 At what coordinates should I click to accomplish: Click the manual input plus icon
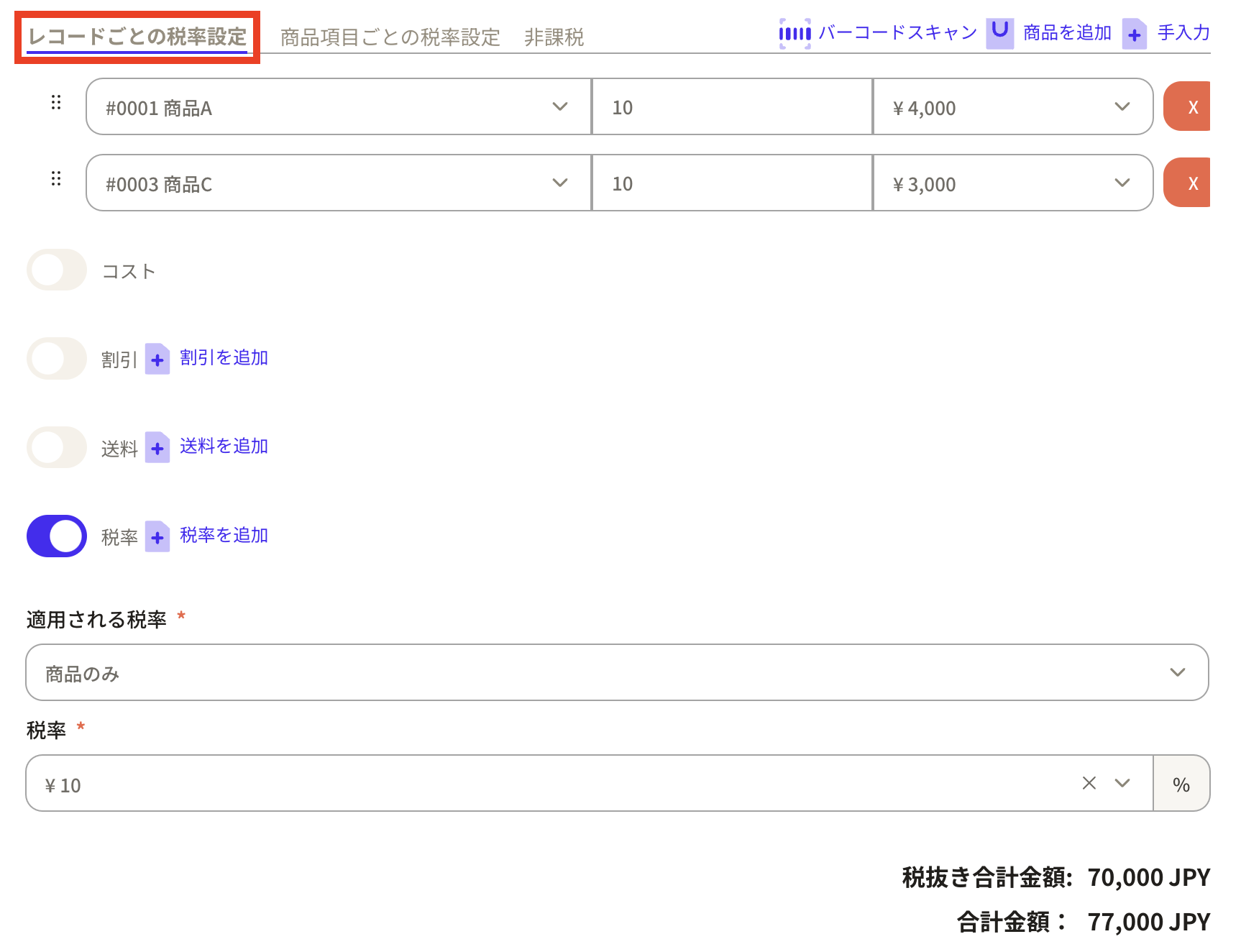(x=1134, y=34)
